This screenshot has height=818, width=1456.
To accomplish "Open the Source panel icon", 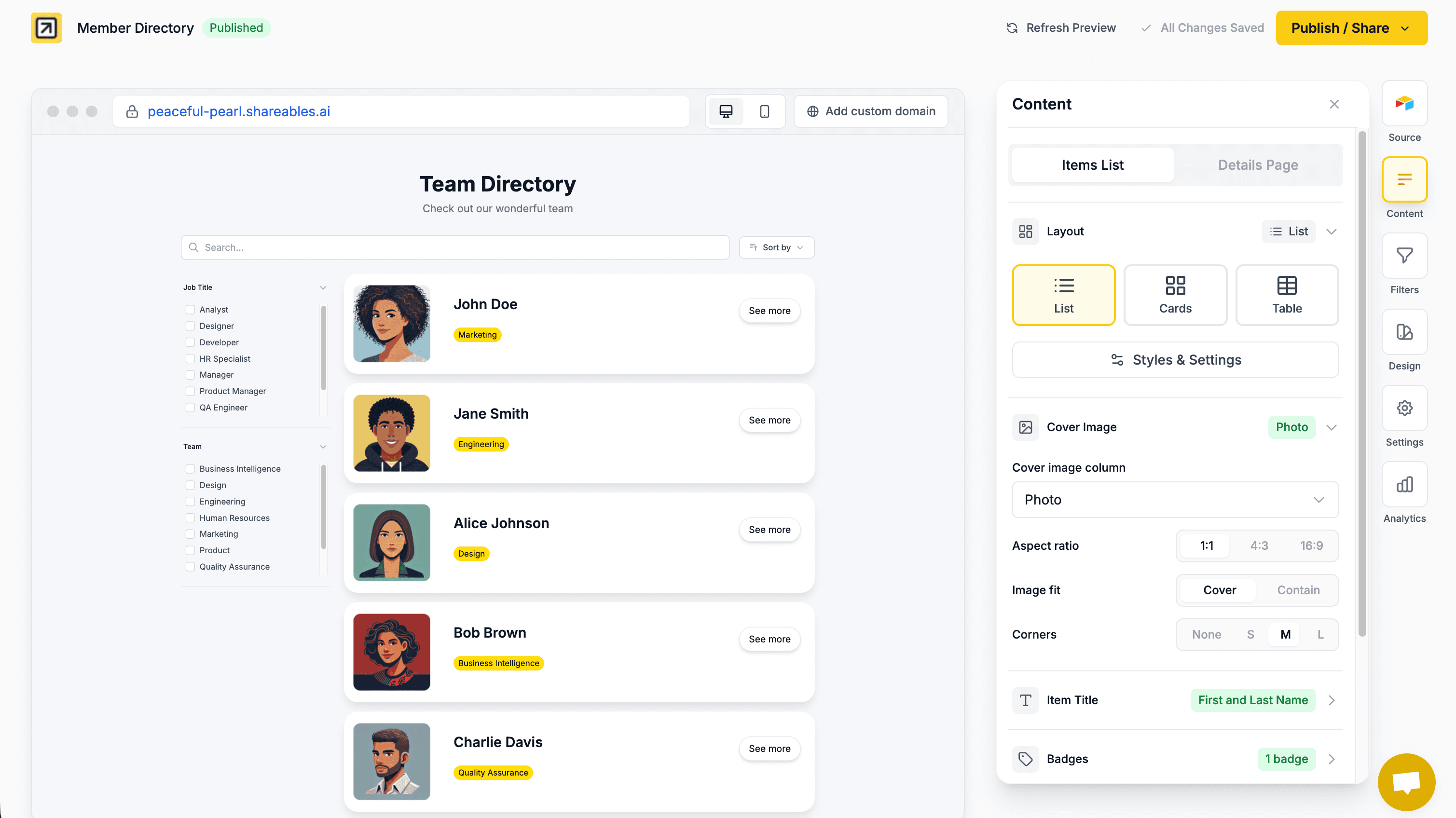I will [x=1404, y=104].
